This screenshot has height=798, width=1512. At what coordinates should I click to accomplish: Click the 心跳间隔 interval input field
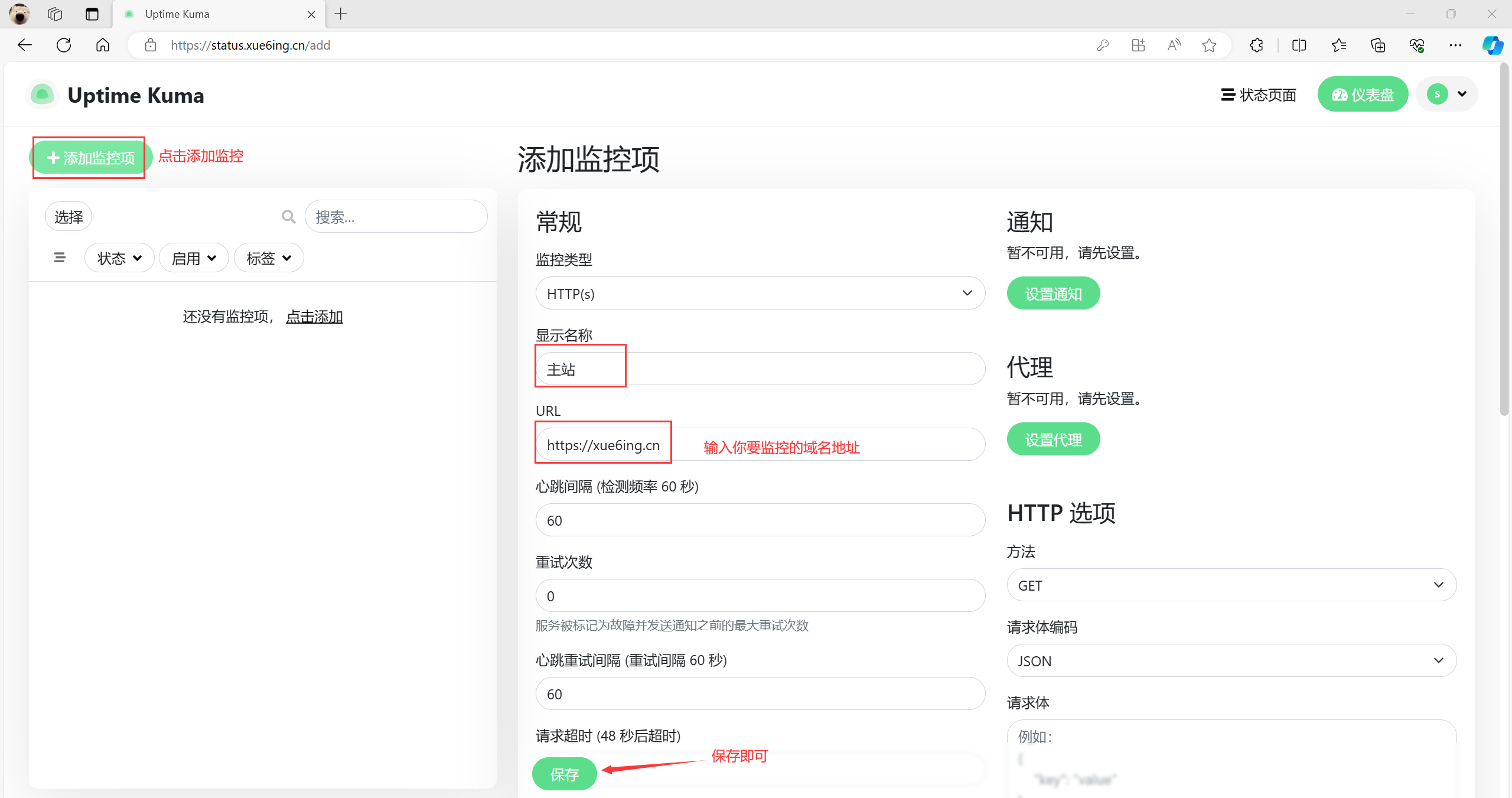tap(760, 520)
